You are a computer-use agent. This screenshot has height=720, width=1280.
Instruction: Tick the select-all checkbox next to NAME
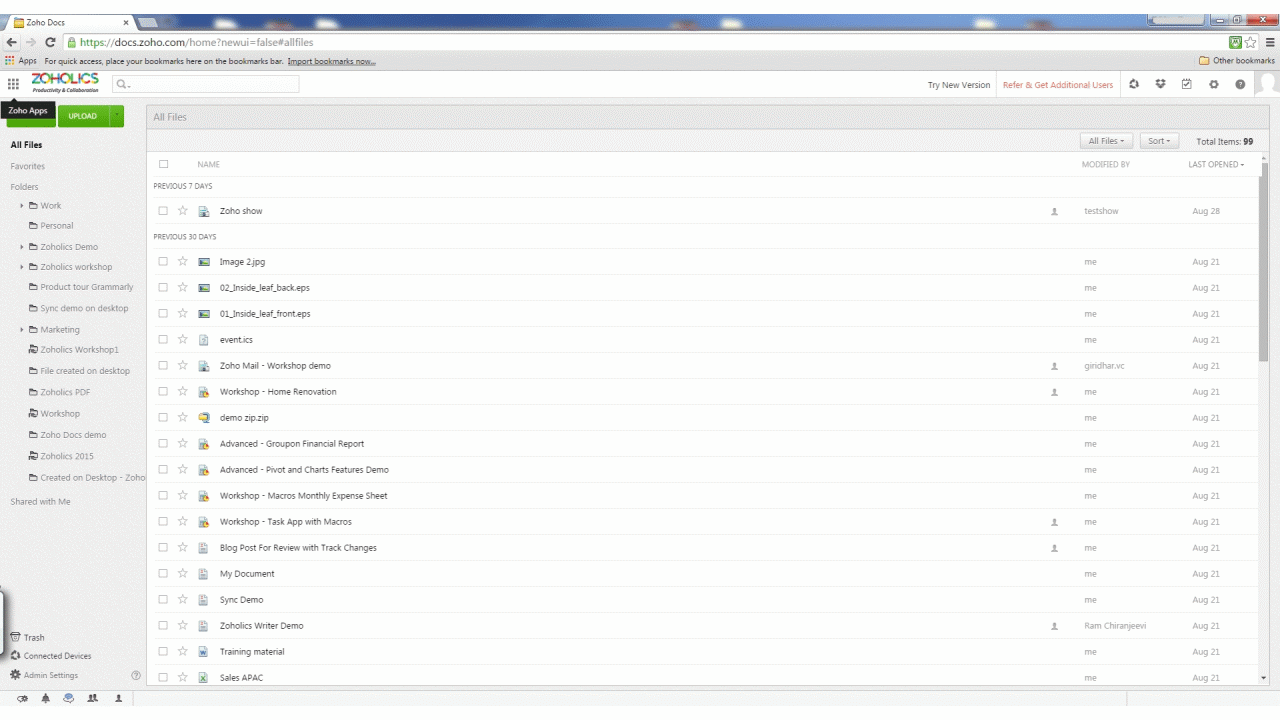tap(163, 164)
